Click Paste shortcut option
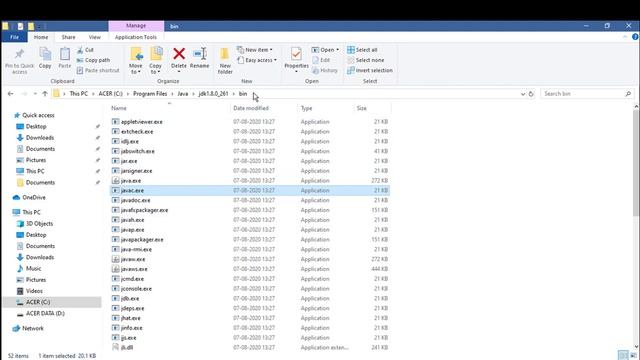 (x=98, y=70)
